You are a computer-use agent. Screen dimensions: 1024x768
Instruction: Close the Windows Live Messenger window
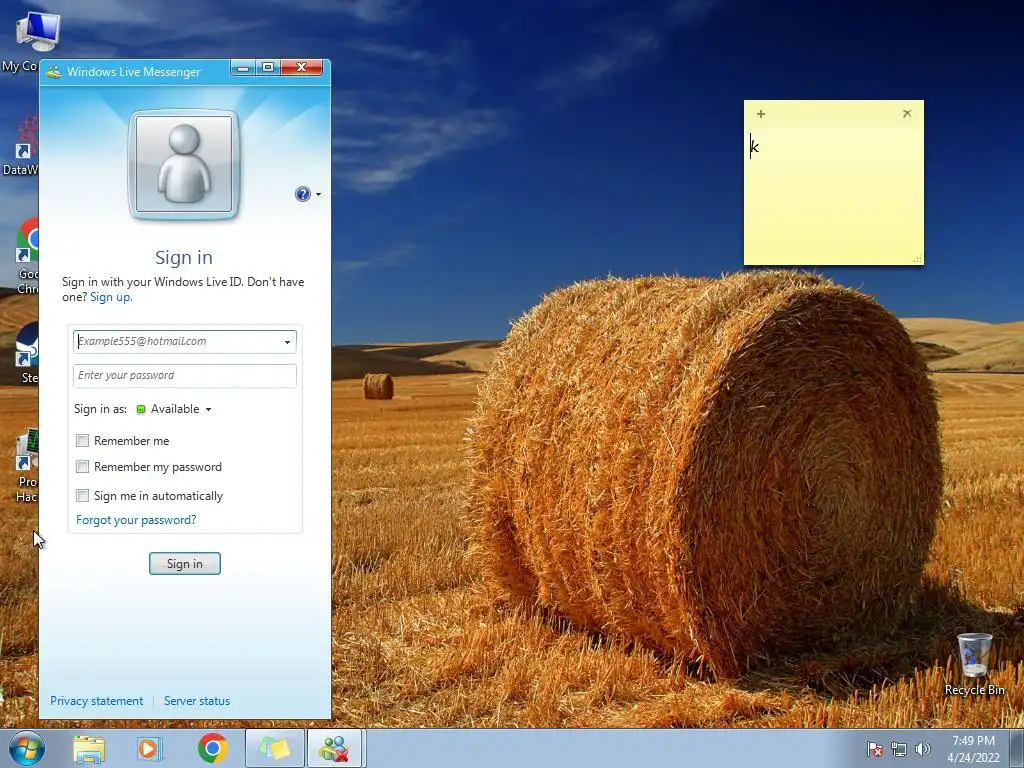(301, 67)
